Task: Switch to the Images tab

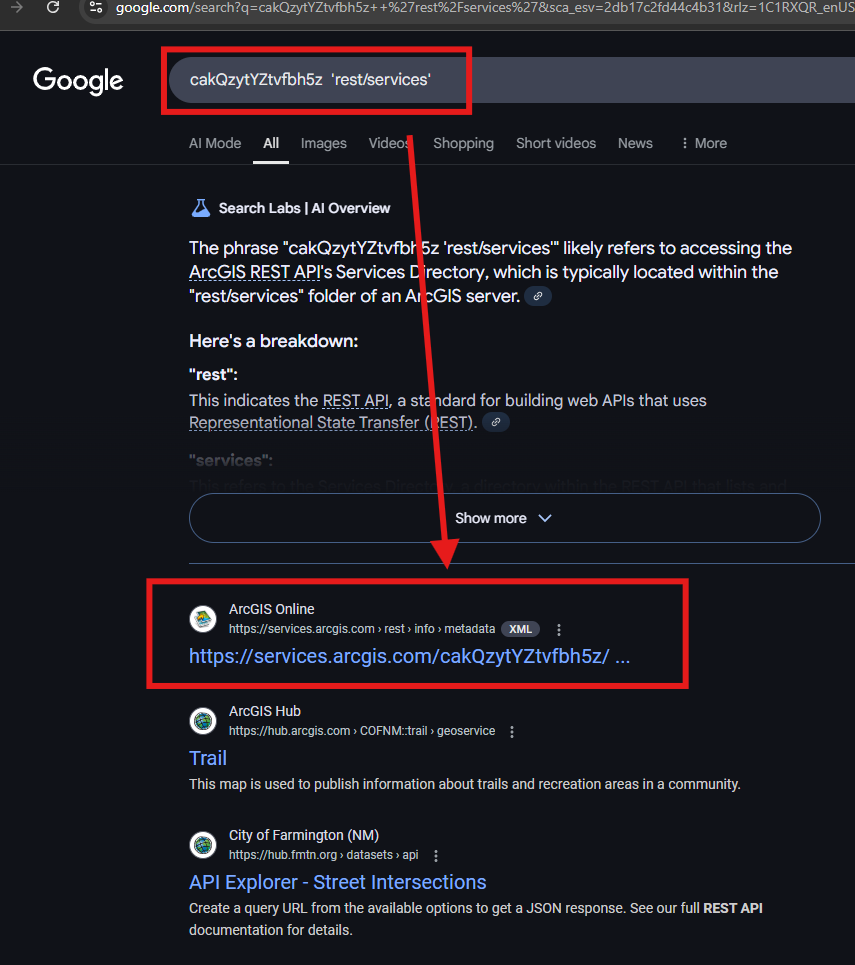Action: (323, 143)
